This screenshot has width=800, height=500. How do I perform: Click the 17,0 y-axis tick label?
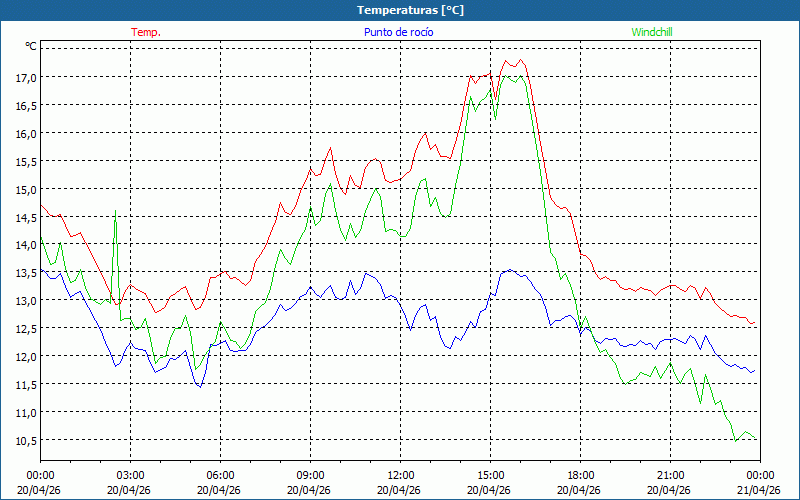[x=24, y=77]
